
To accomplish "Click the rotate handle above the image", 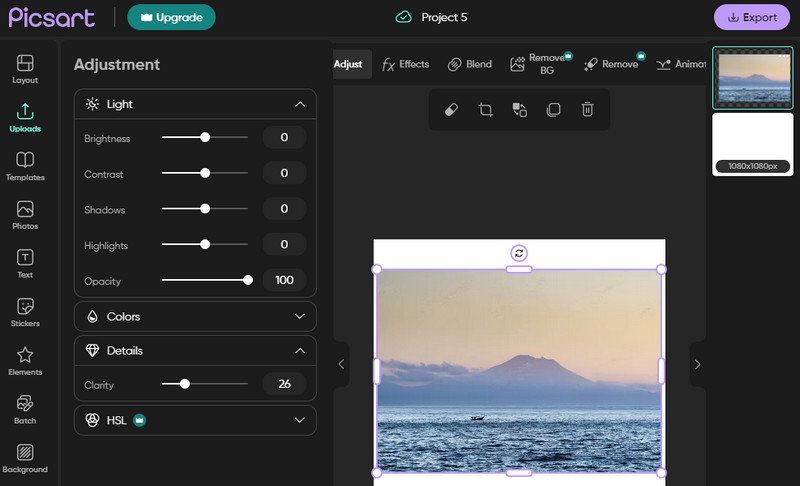I will [x=518, y=253].
